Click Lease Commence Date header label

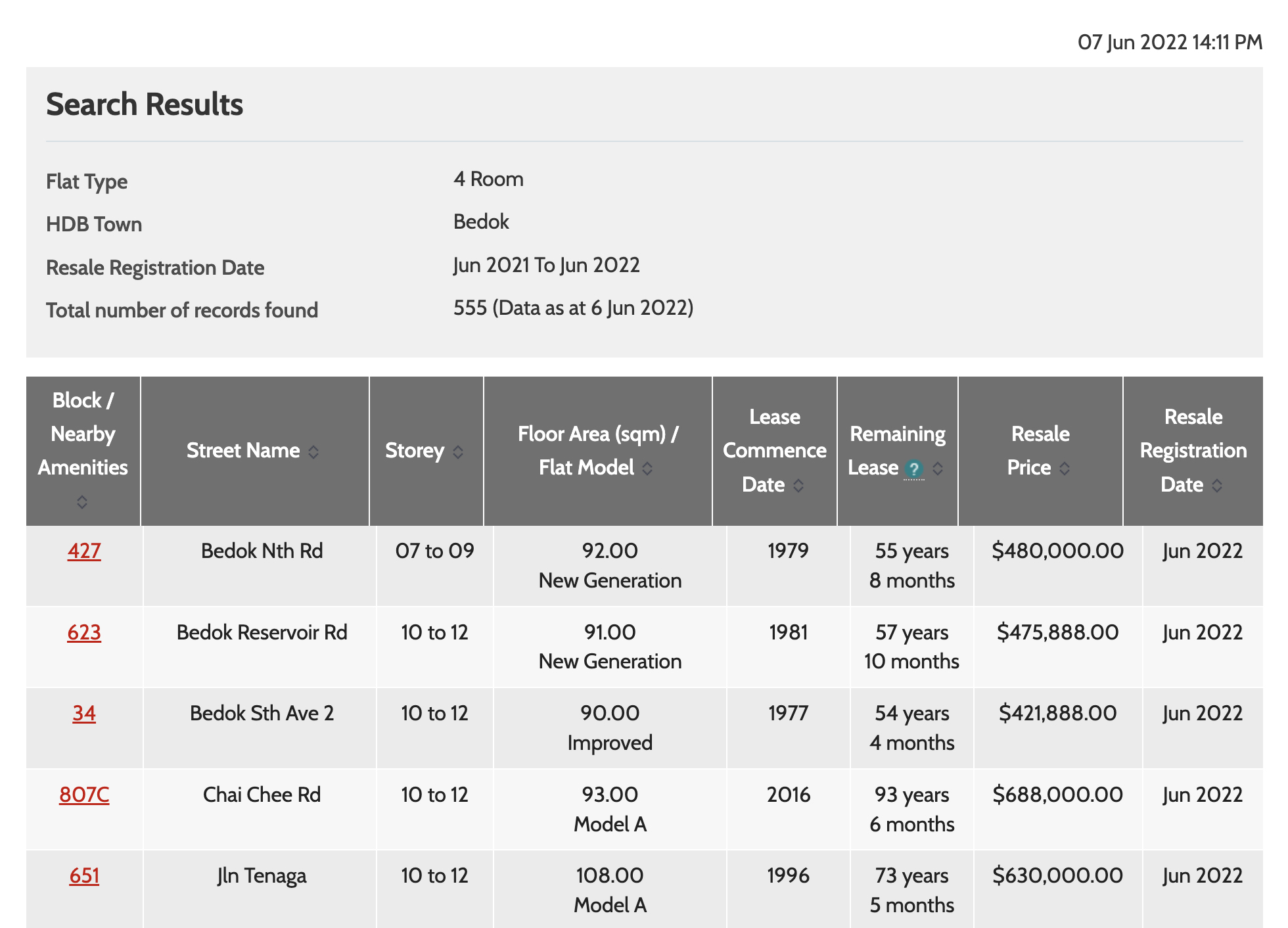coord(775,451)
